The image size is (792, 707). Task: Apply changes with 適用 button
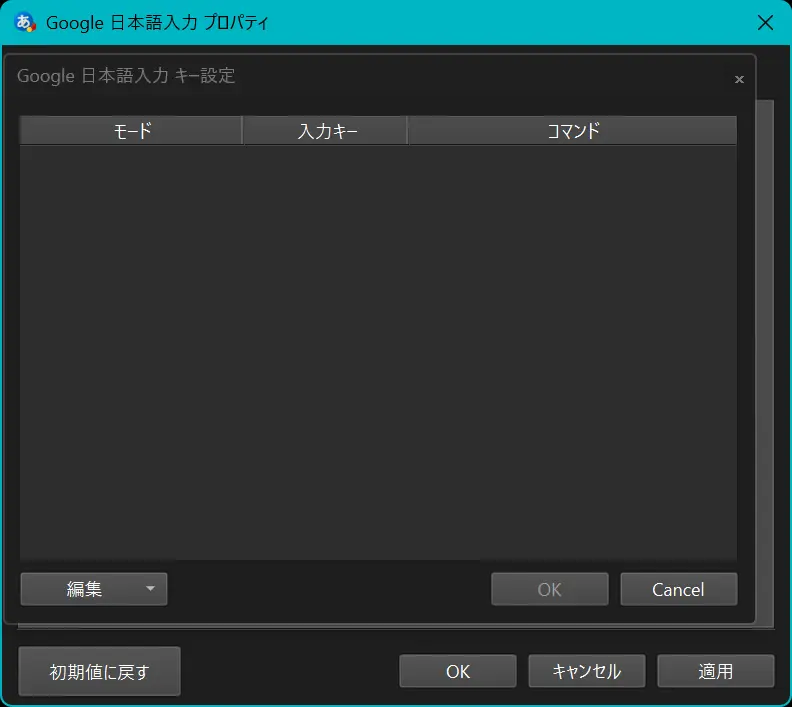coord(716,671)
